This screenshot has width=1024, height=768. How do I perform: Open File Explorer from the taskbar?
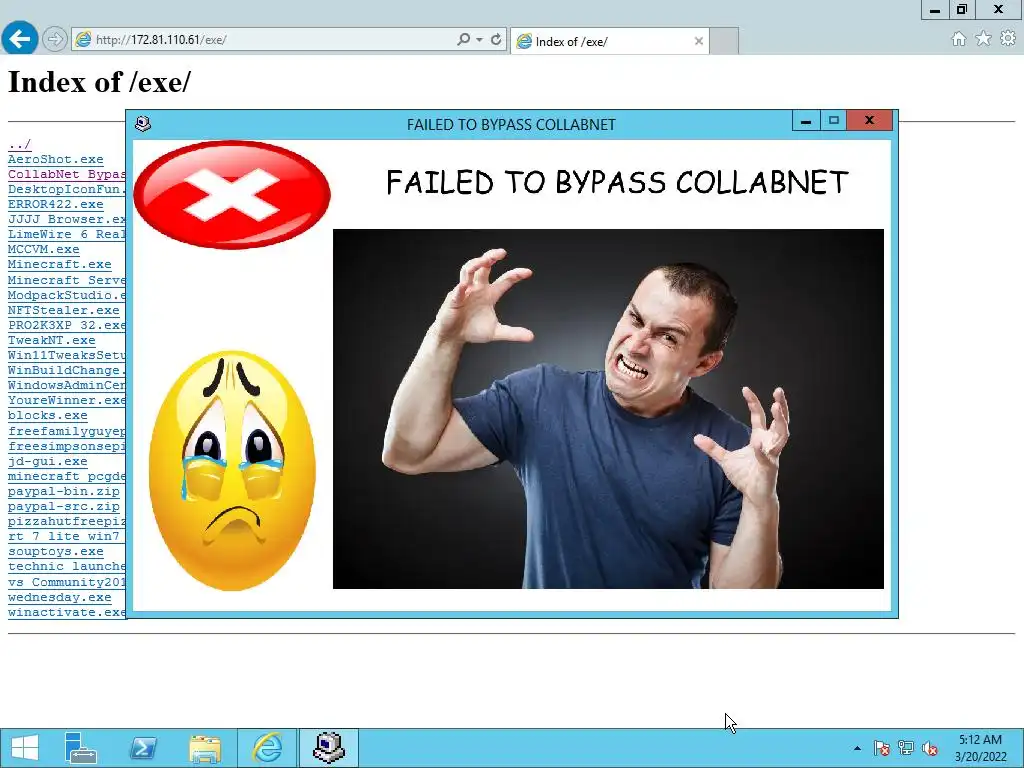click(204, 748)
